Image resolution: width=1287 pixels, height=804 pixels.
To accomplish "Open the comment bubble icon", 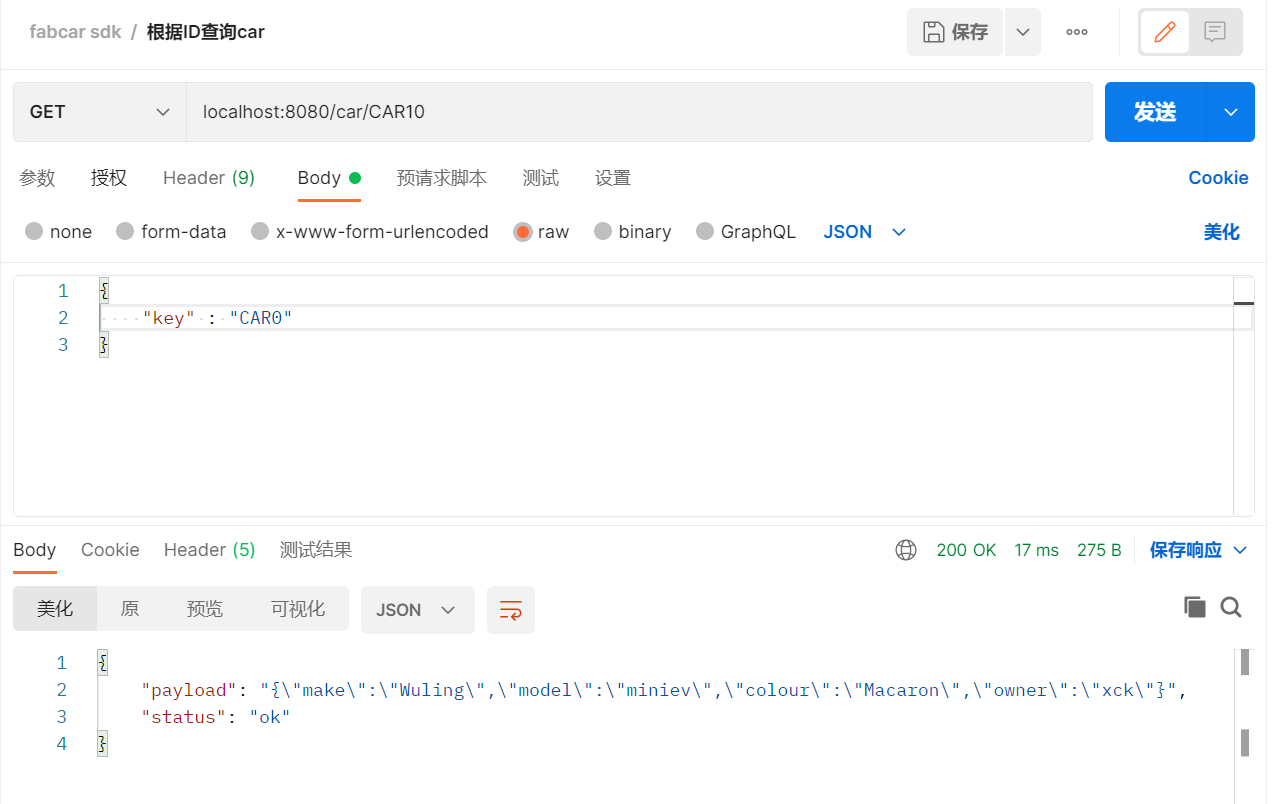I will [1214, 32].
